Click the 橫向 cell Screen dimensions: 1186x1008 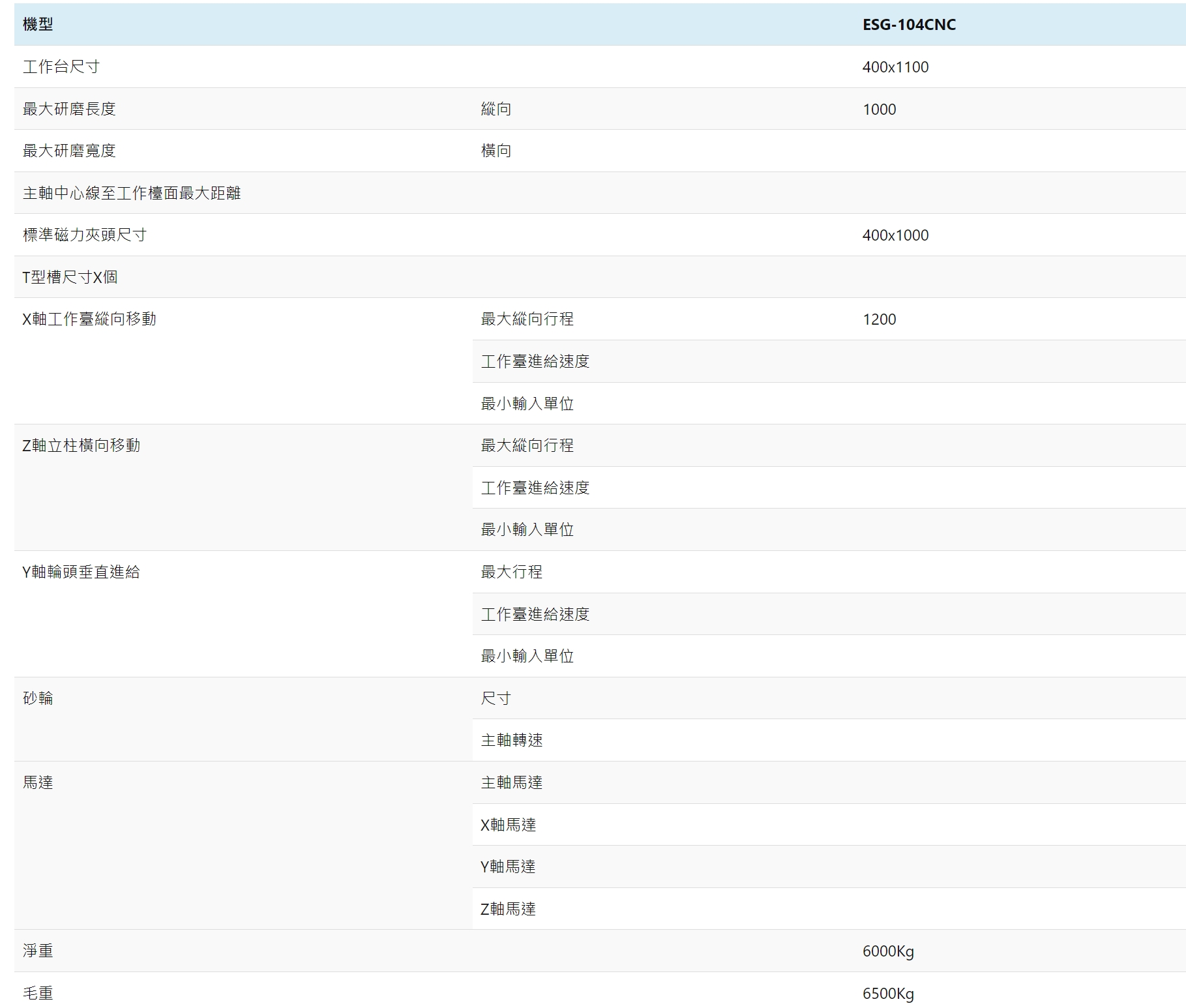(x=496, y=151)
